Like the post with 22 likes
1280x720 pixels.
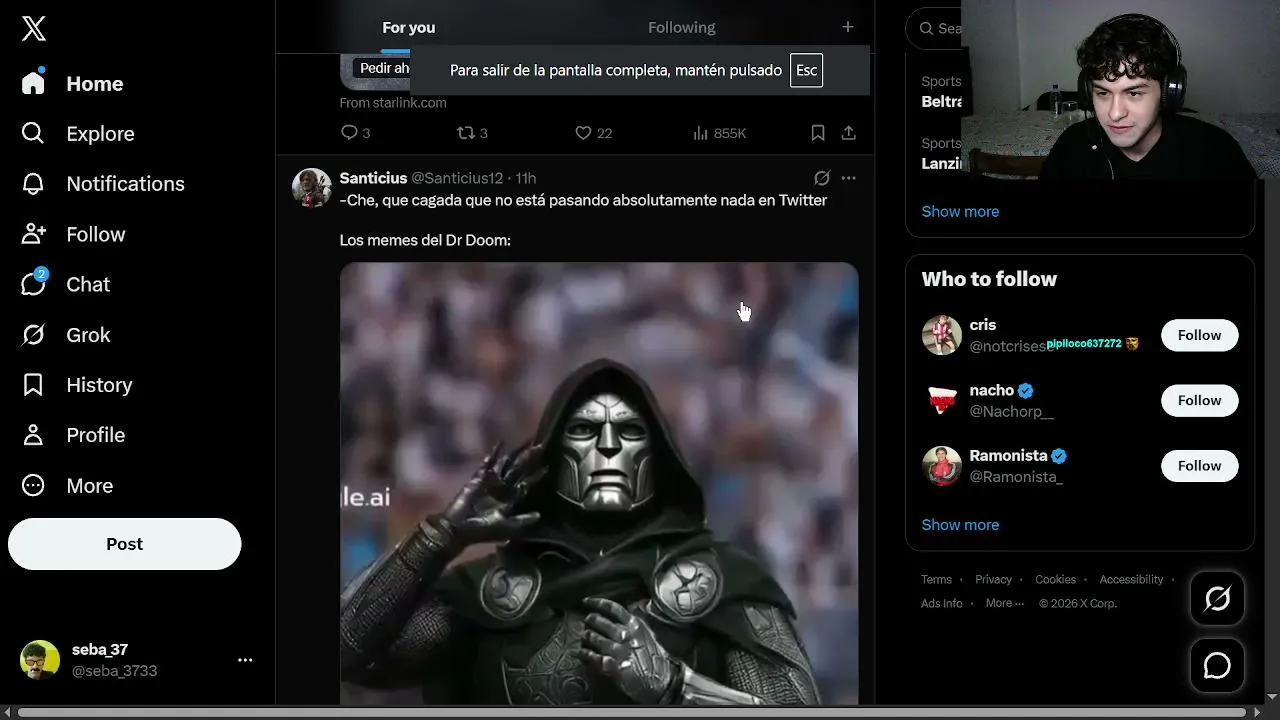click(593, 133)
